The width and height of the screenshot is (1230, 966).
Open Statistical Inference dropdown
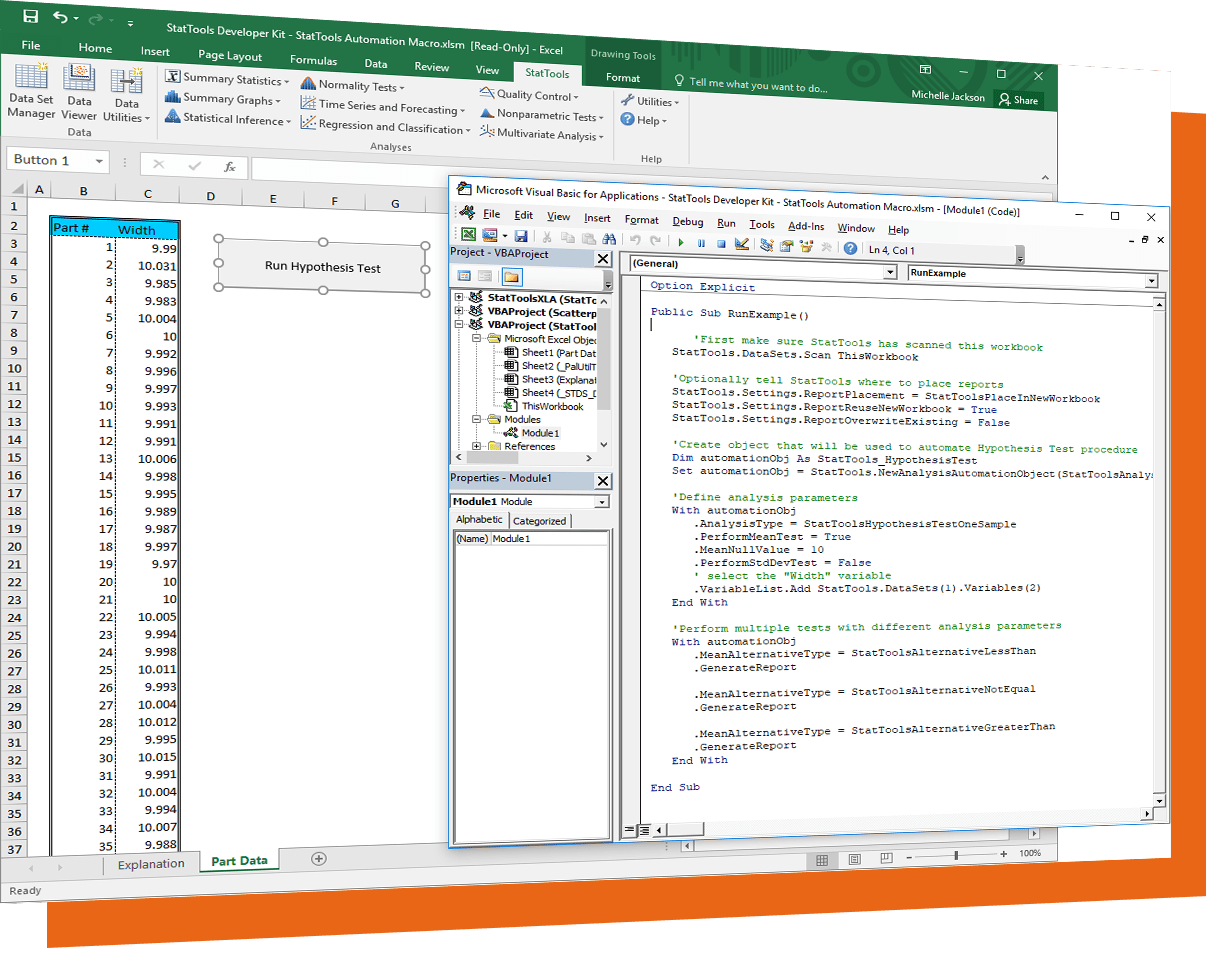[228, 119]
